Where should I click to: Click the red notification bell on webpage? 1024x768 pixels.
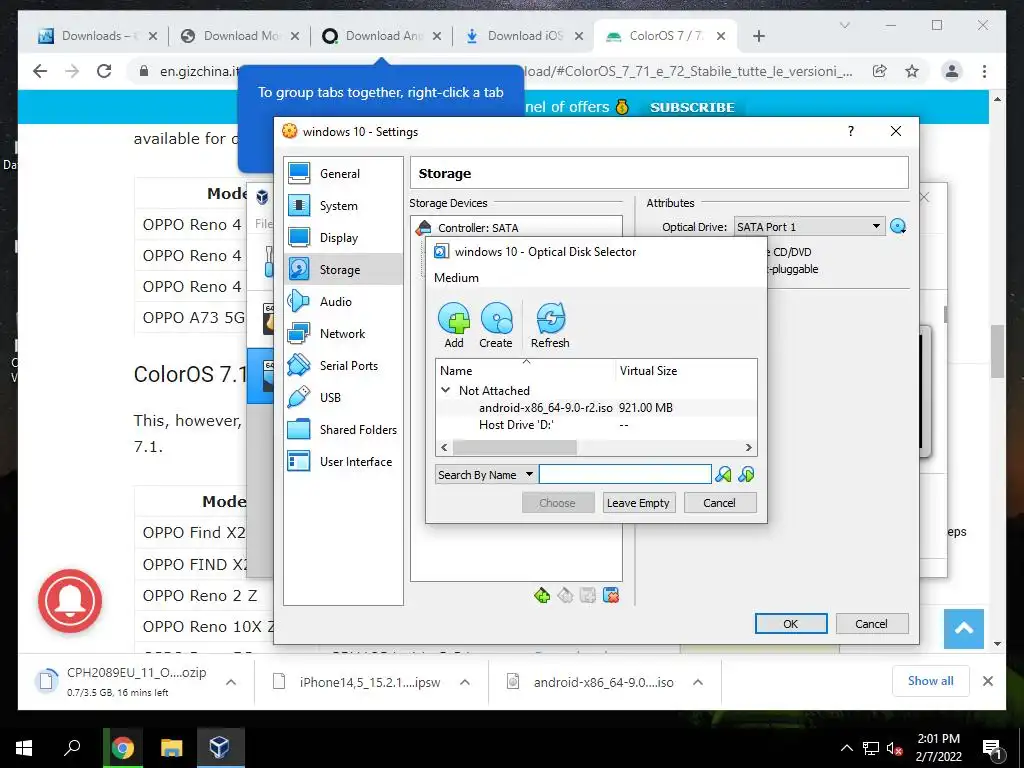70,601
